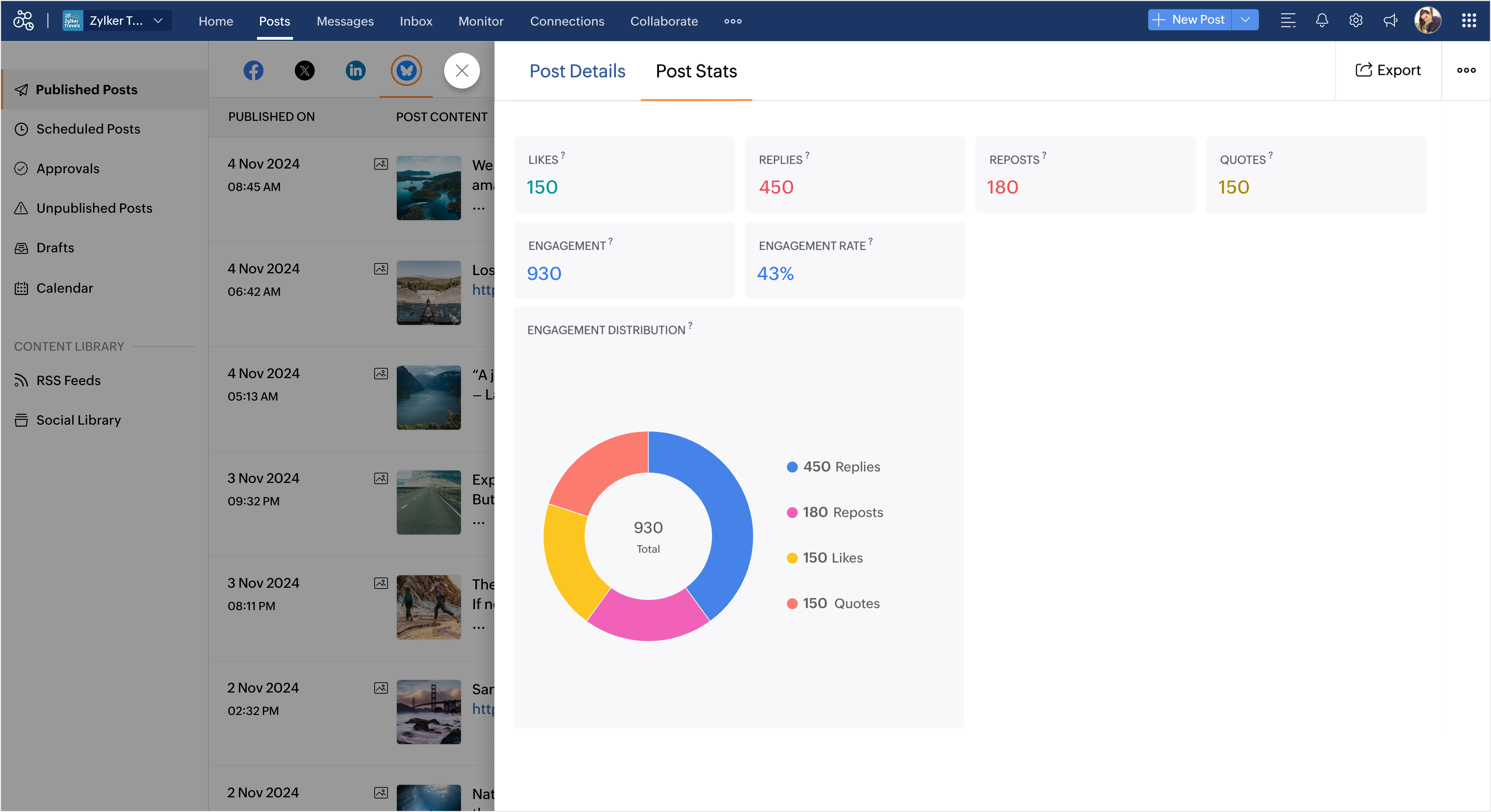Switch to the Post Stats tab
The width and height of the screenshot is (1491, 812).
click(x=696, y=71)
